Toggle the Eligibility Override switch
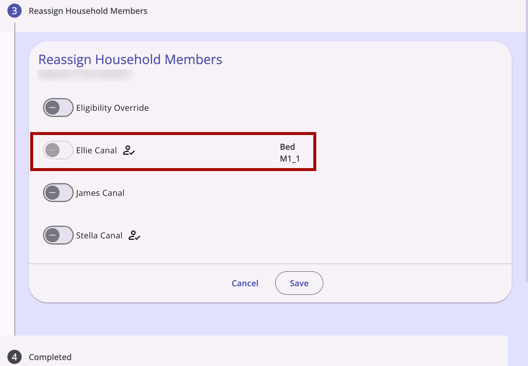This screenshot has width=528, height=366. tap(58, 108)
